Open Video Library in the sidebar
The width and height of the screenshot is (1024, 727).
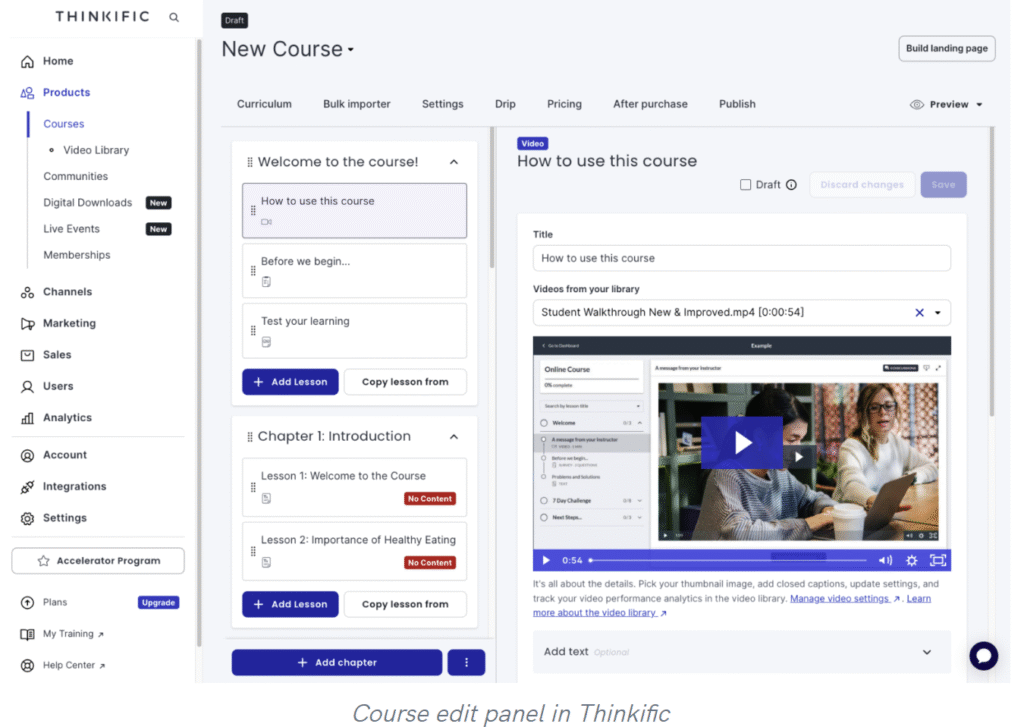point(96,150)
